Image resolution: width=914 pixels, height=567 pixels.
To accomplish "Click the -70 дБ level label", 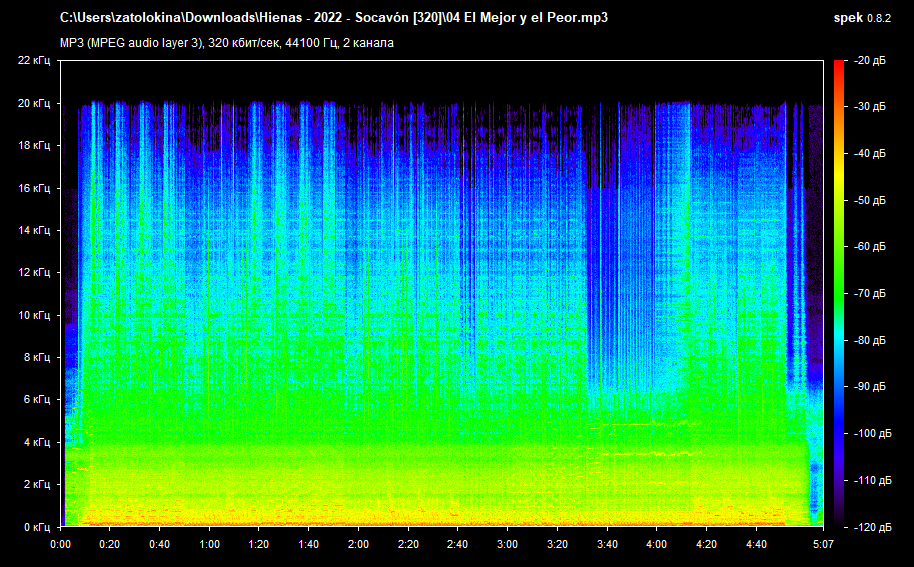I will (870, 294).
